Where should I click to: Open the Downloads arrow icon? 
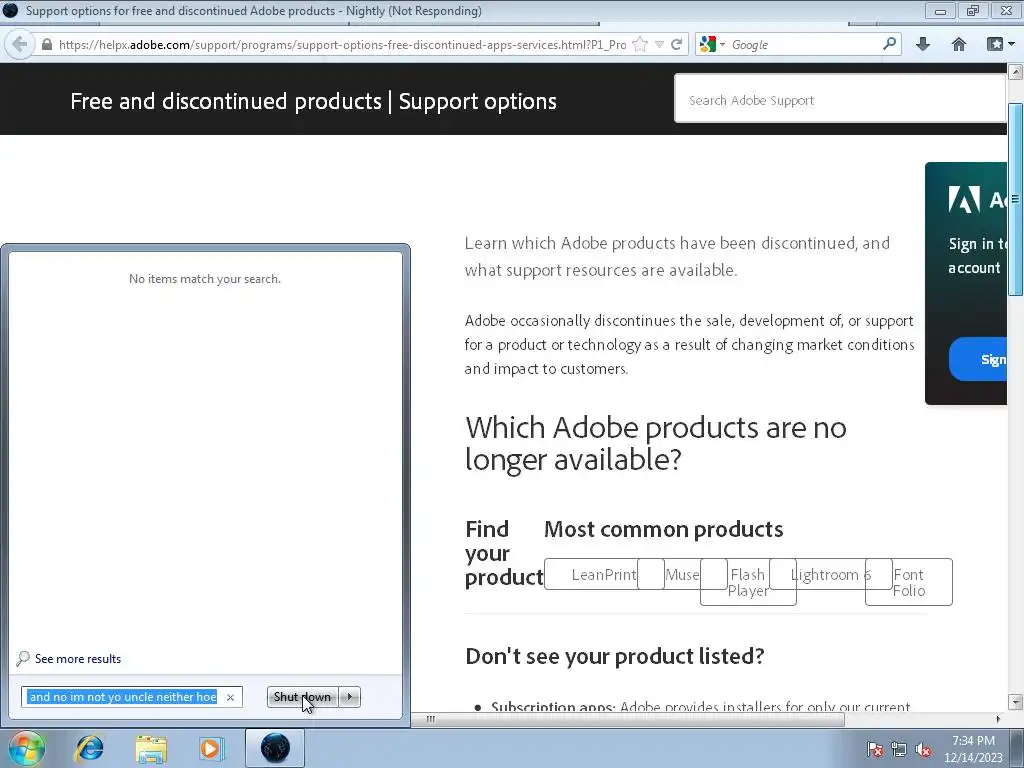(x=923, y=44)
